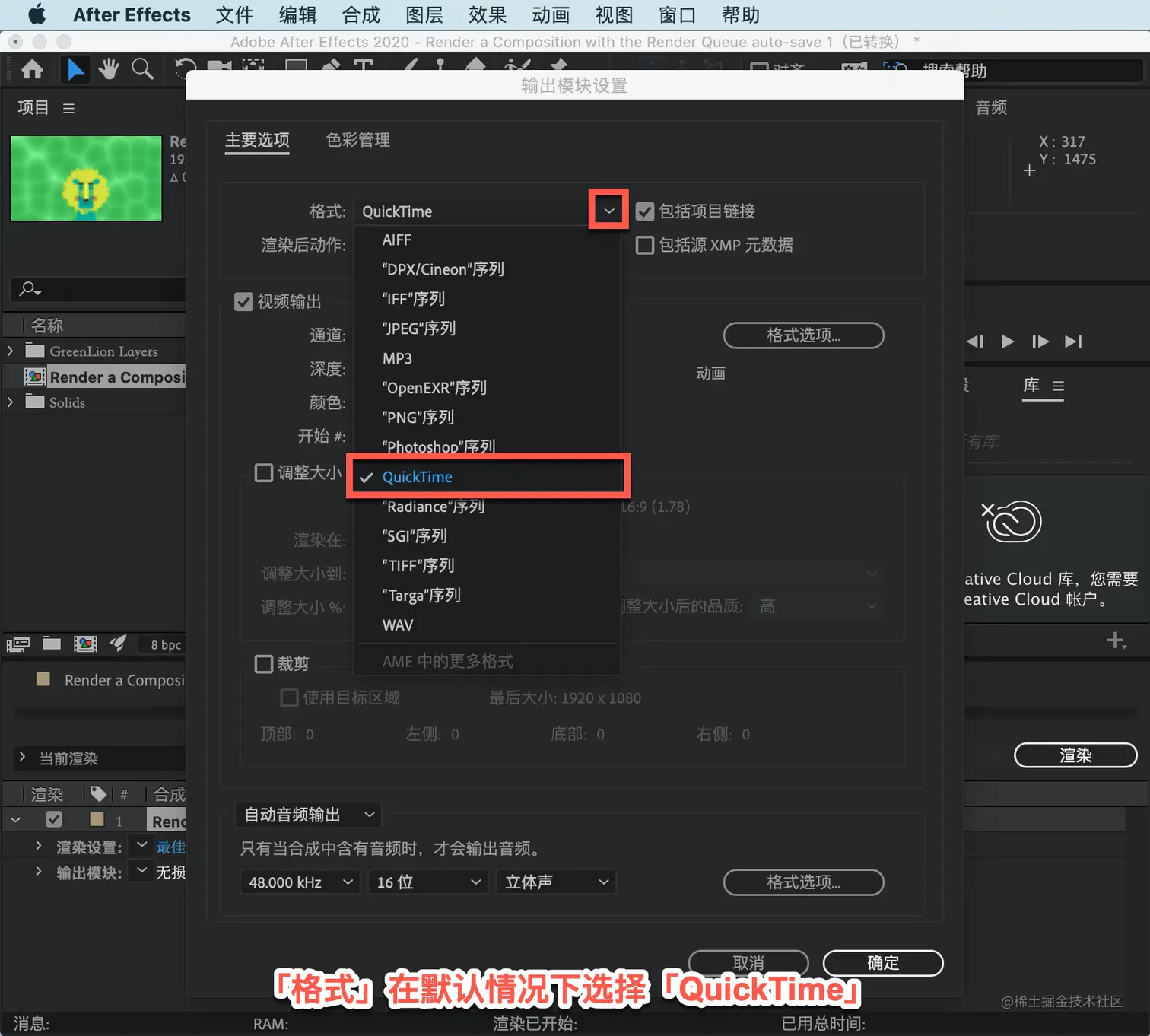The height and width of the screenshot is (1036, 1150).
Task: Click the audio 格式选项 button
Action: coord(803,882)
